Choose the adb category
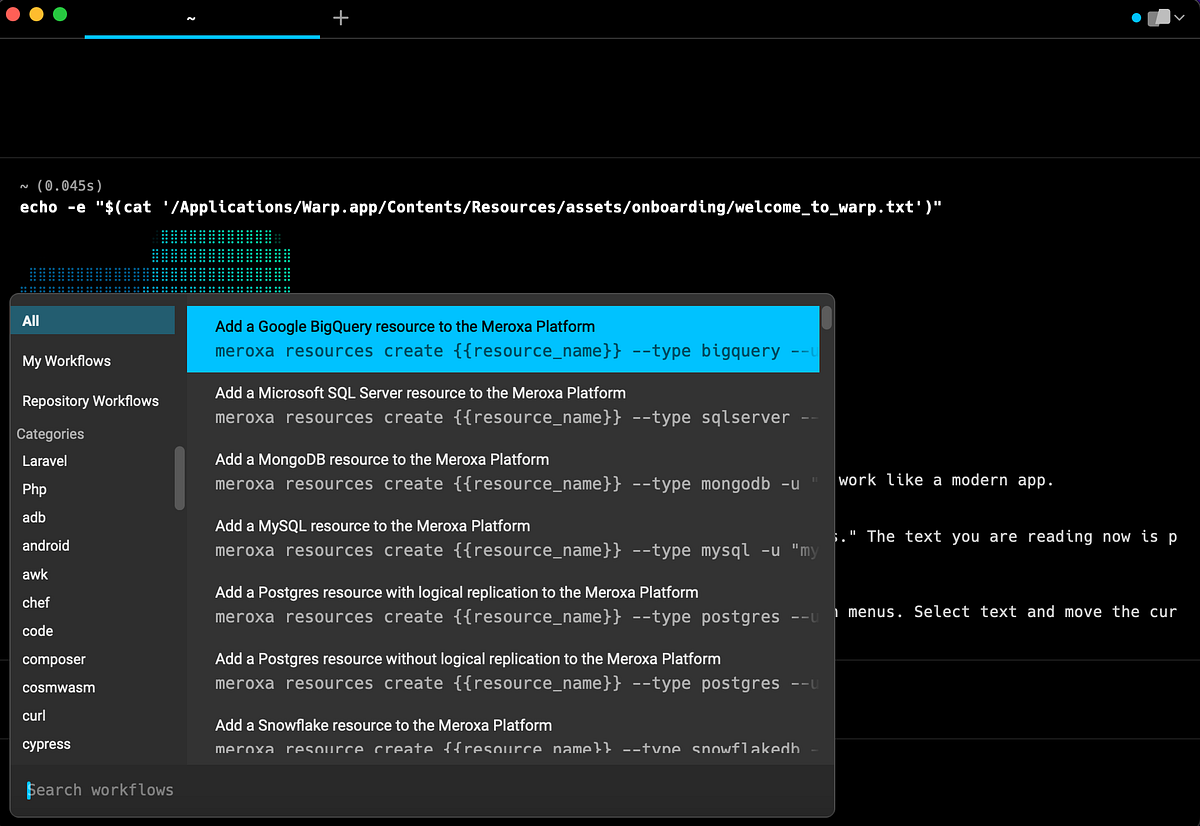 pyautogui.click(x=33, y=517)
